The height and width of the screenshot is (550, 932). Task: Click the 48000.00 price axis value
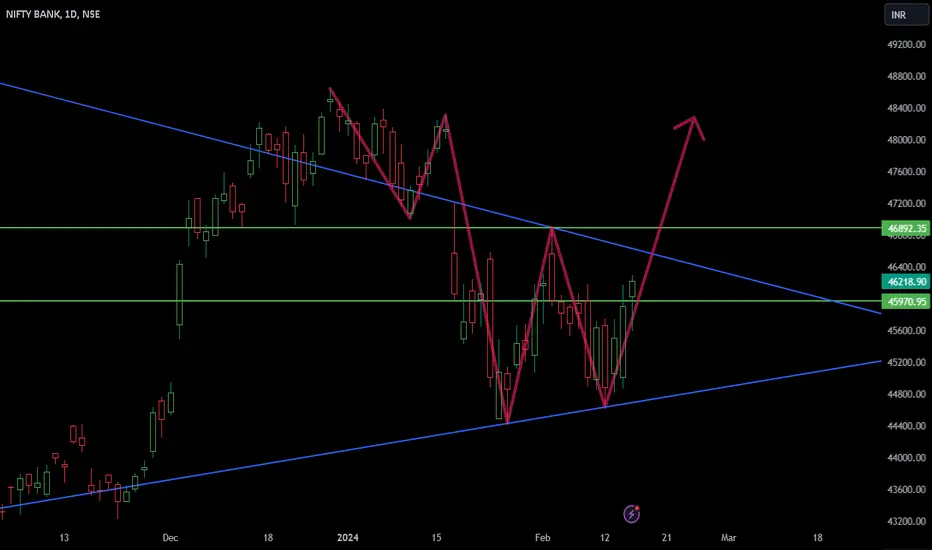pos(906,140)
